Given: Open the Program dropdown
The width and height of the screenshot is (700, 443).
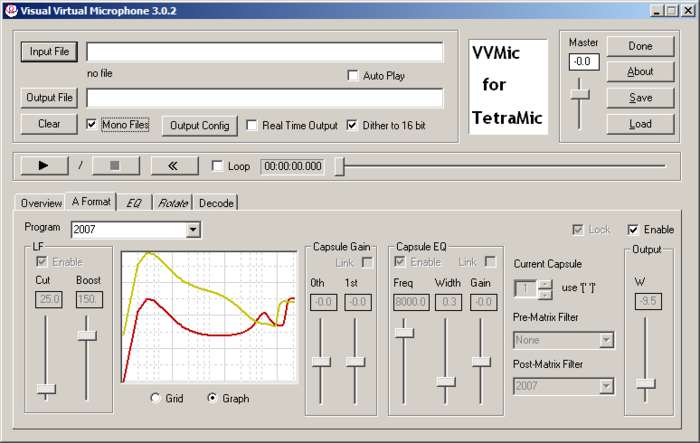Looking at the screenshot, I should (x=193, y=230).
